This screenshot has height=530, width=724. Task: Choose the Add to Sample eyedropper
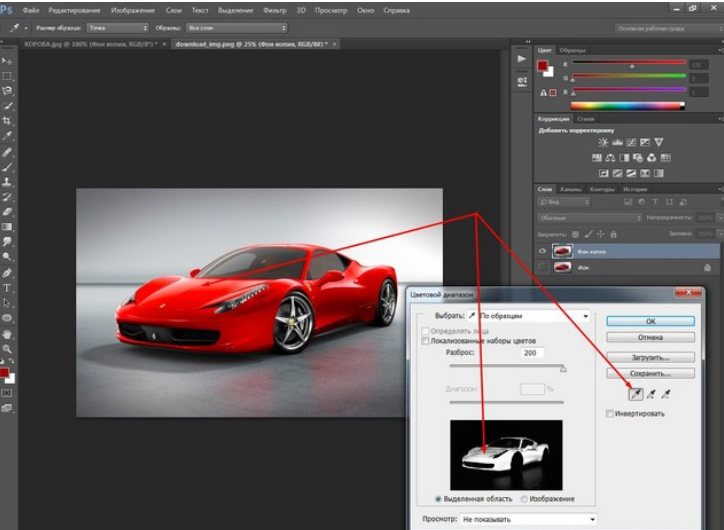(x=651, y=394)
